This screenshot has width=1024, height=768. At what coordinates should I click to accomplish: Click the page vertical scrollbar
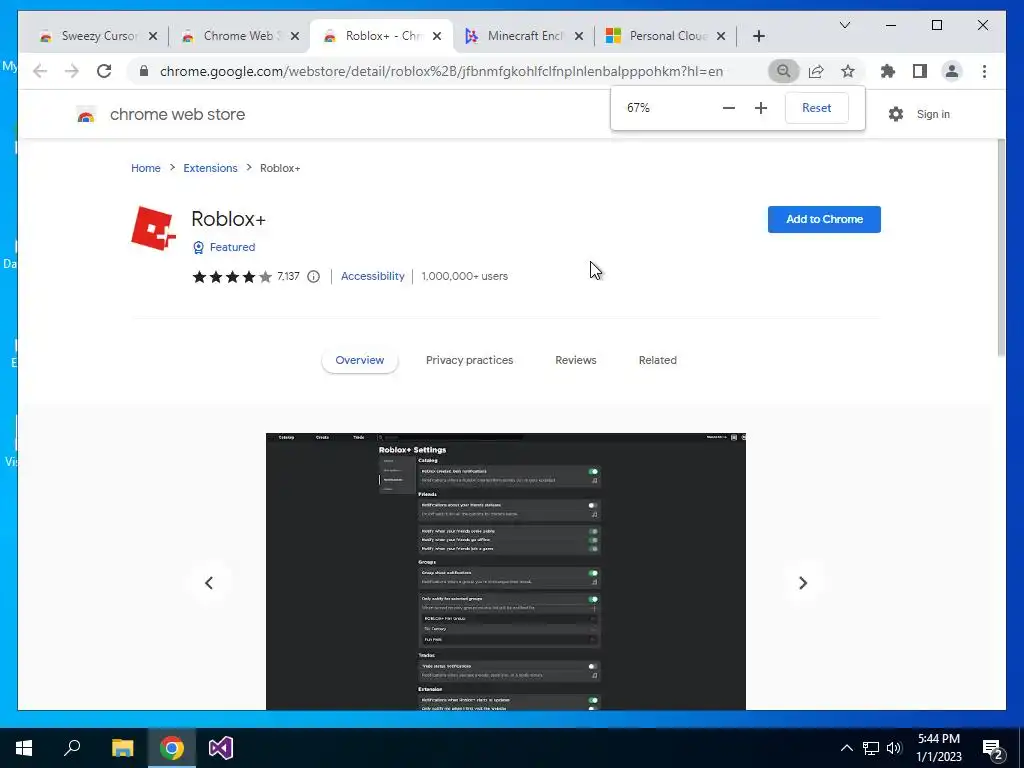point(1001,248)
